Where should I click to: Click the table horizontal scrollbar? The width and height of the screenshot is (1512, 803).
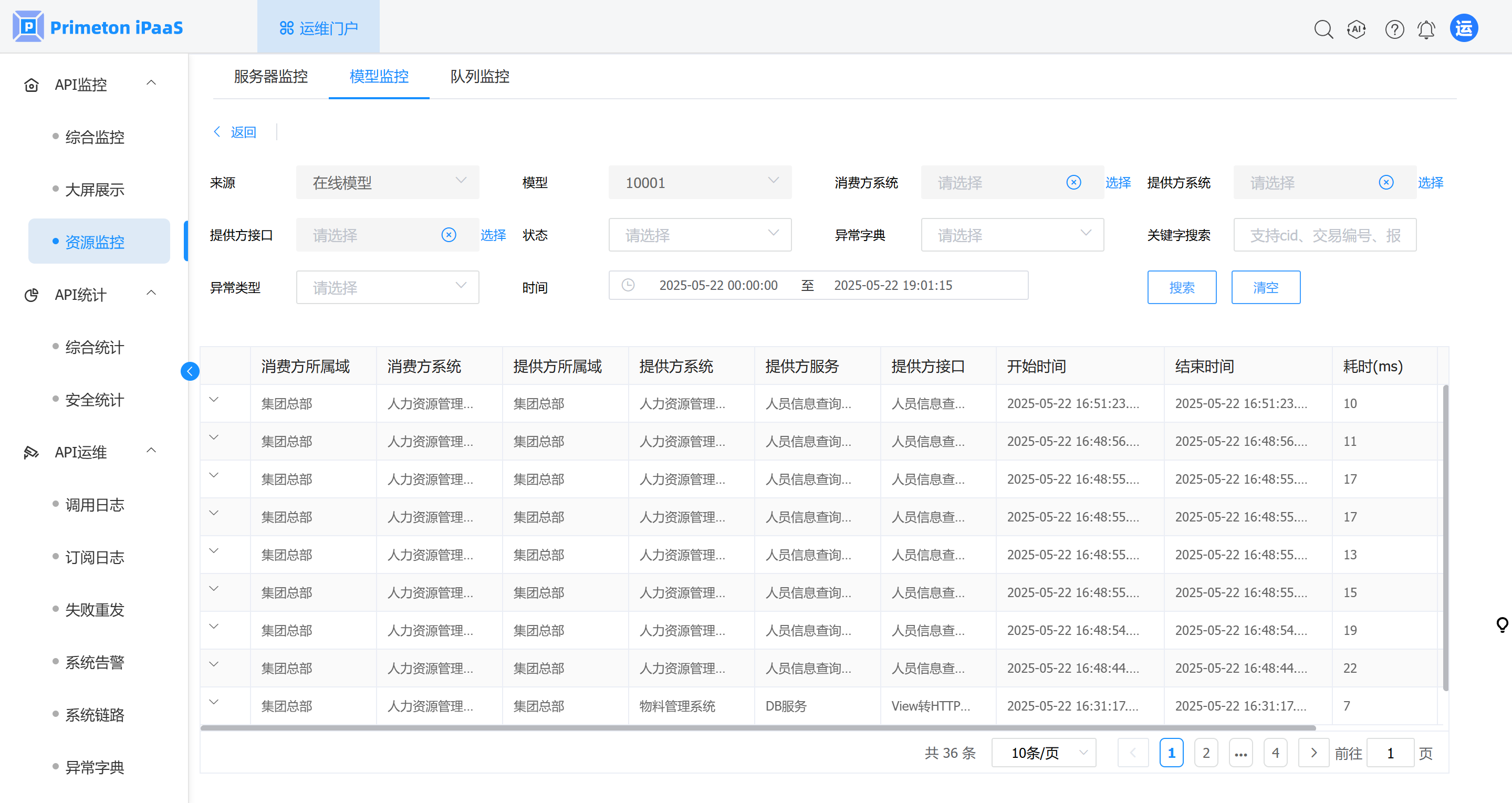(x=757, y=728)
